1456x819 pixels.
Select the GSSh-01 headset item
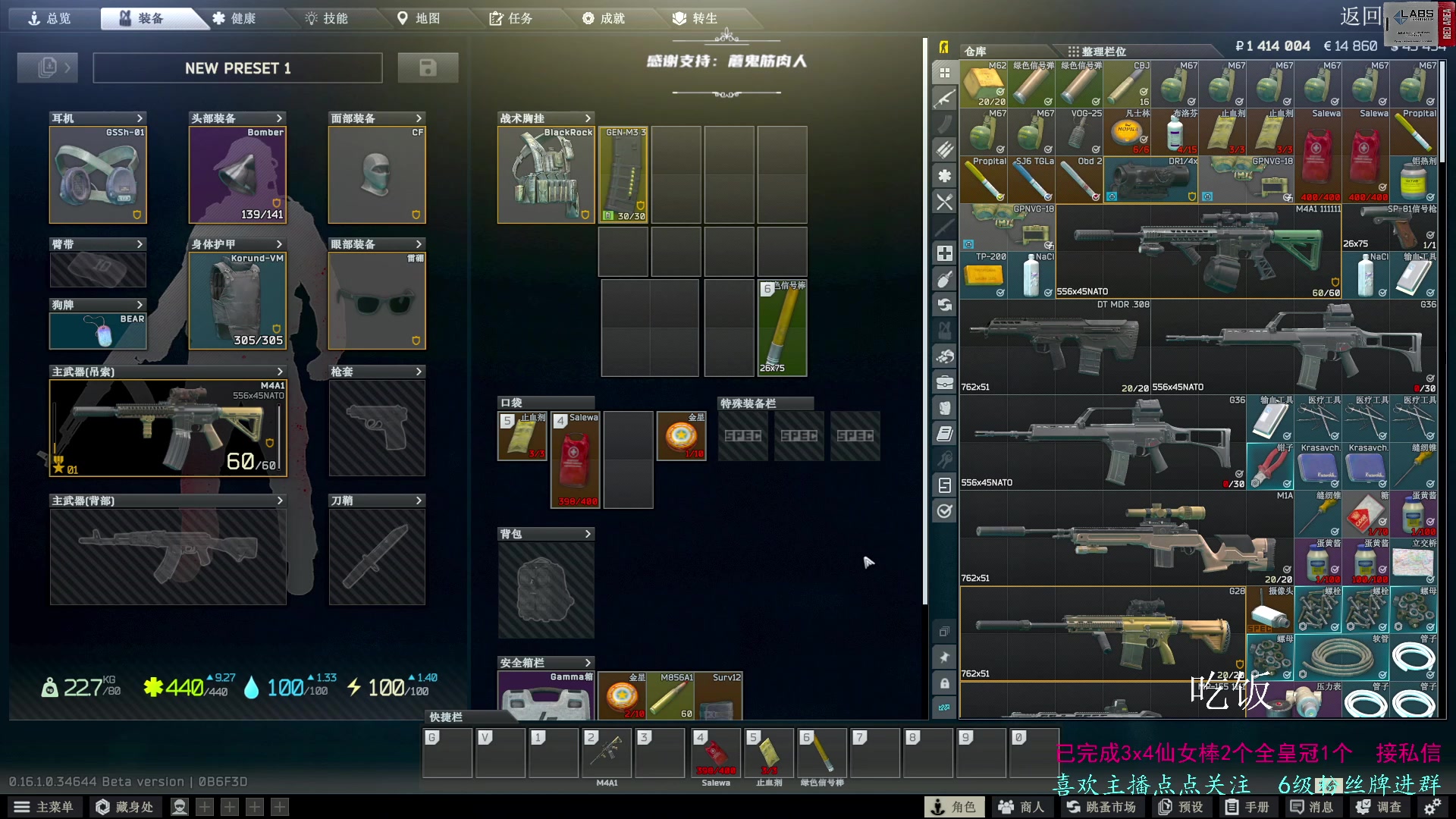pyautogui.click(x=98, y=174)
